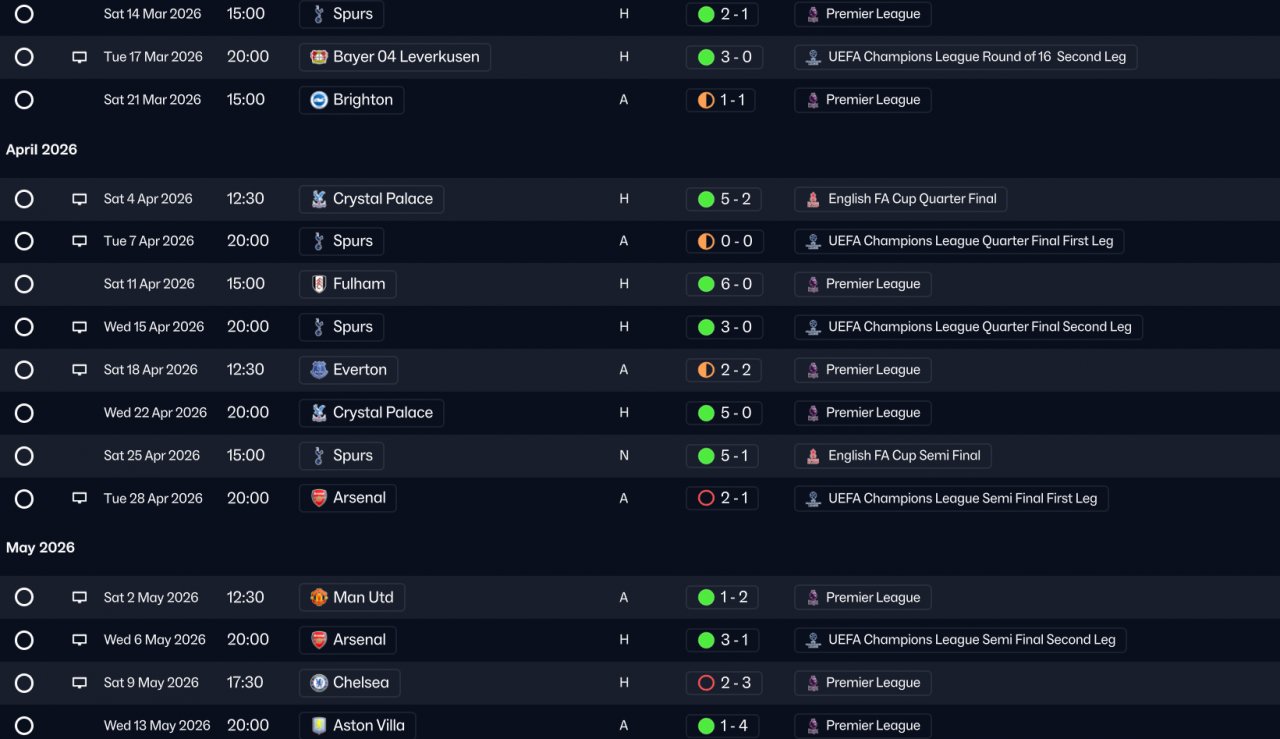Open the Aston Villa team button

pyautogui.click(x=357, y=726)
